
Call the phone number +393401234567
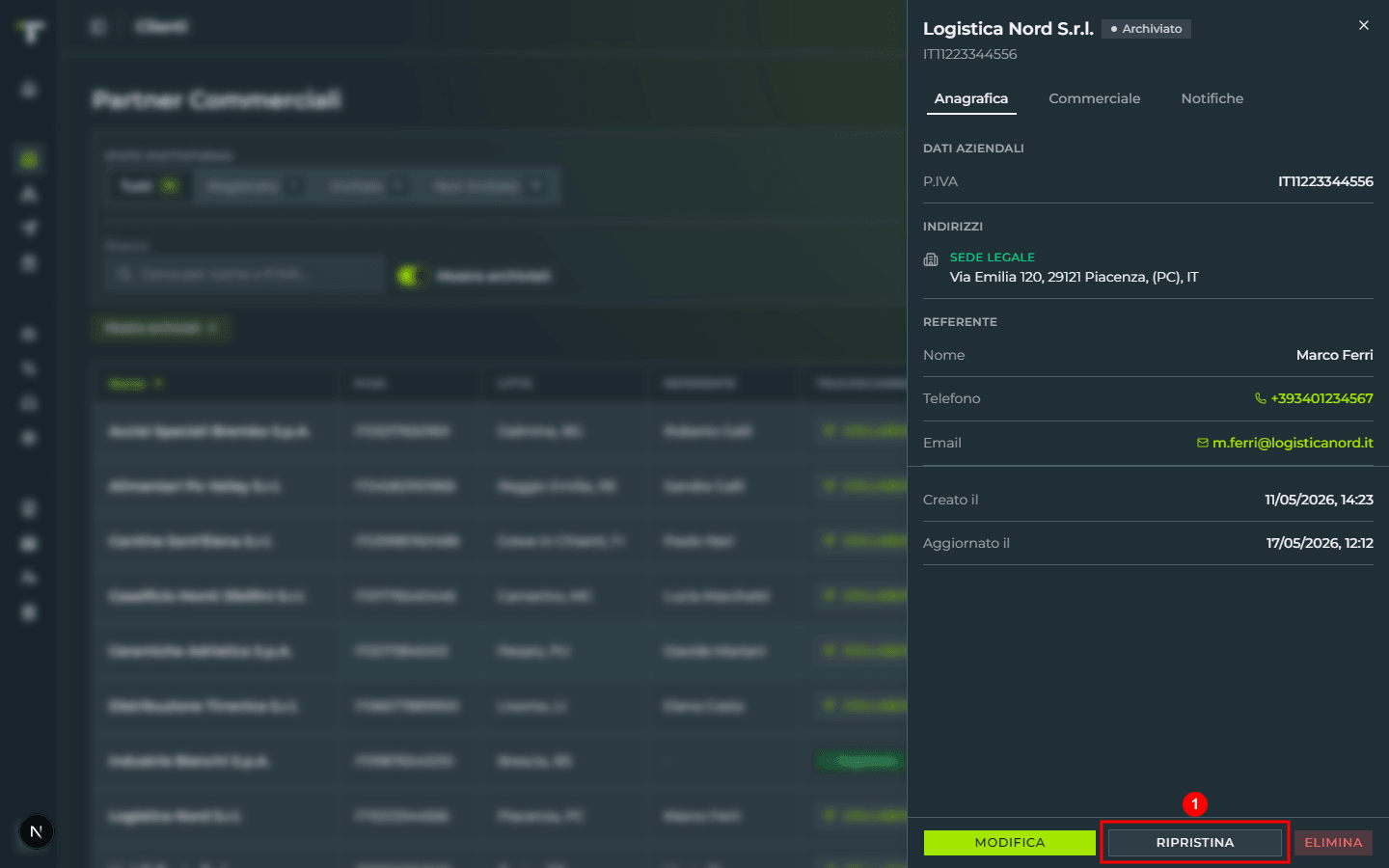(x=1314, y=398)
